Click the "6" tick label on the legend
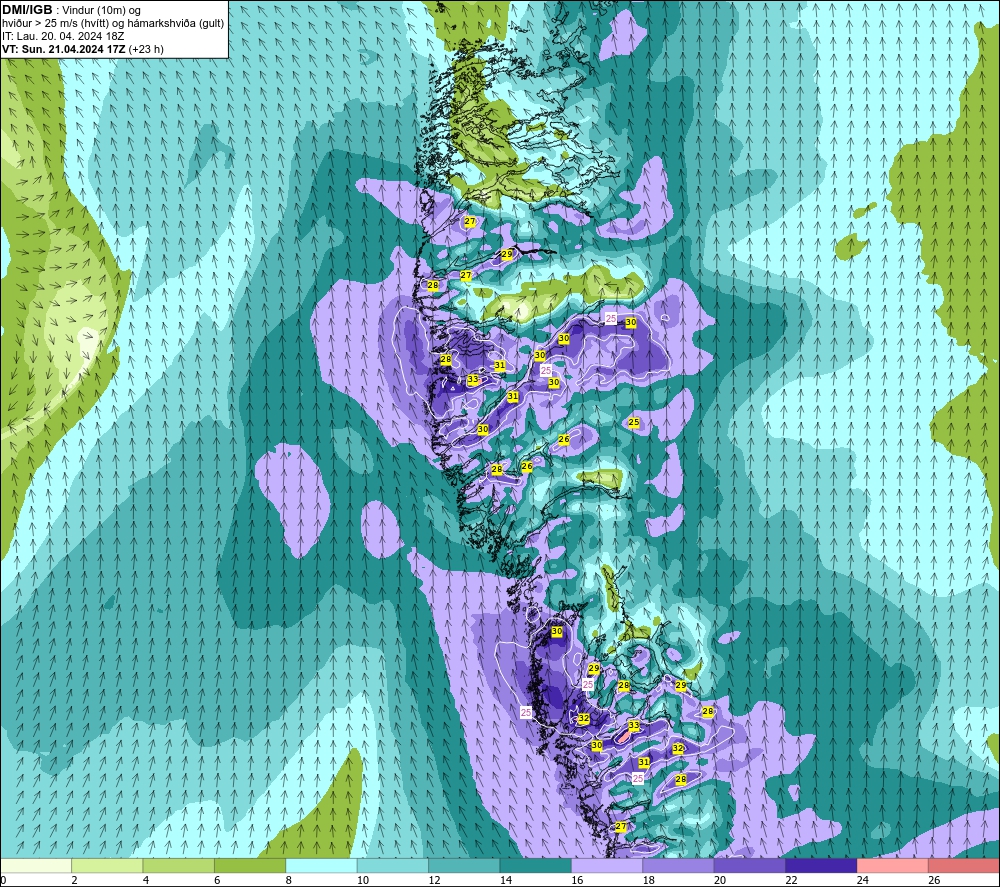 click(x=217, y=880)
